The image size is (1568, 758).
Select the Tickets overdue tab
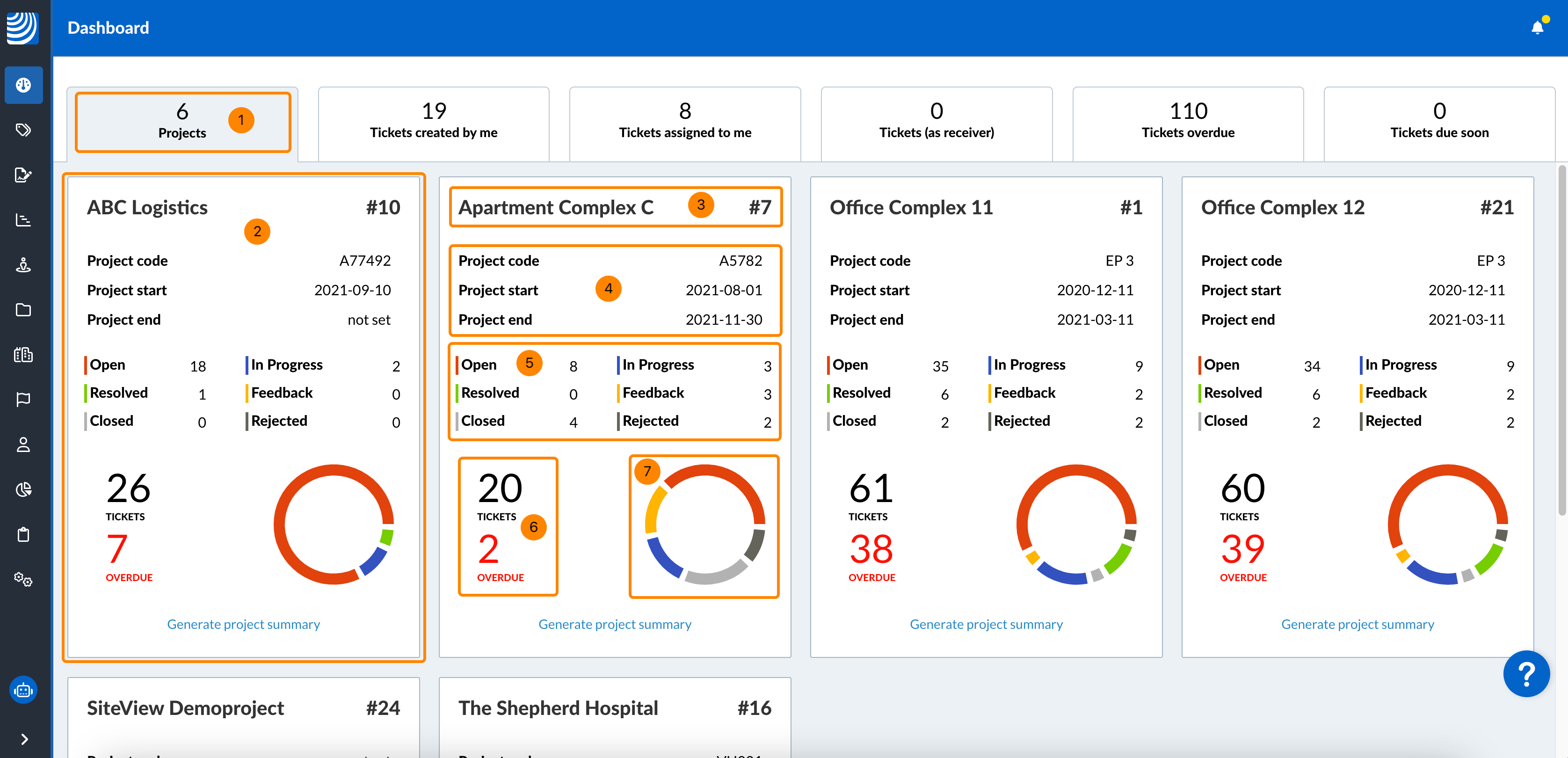point(1188,122)
